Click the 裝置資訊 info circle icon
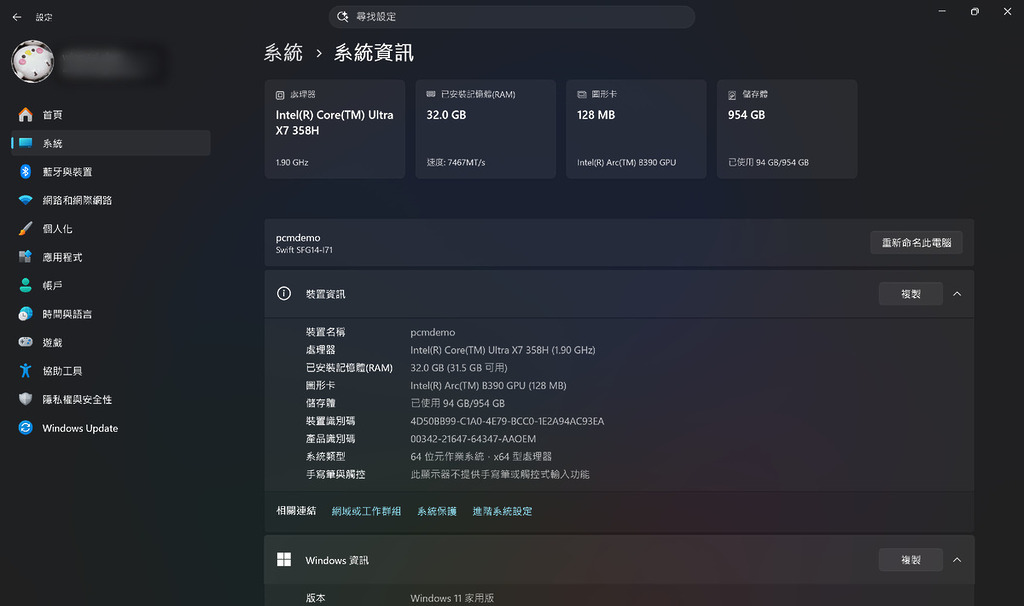This screenshot has height=606, width=1024. pyautogui.click(x=284, y=293)
